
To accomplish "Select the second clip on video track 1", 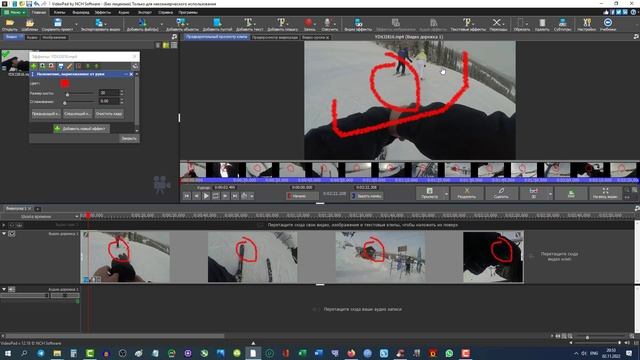I will pos(252,256).
